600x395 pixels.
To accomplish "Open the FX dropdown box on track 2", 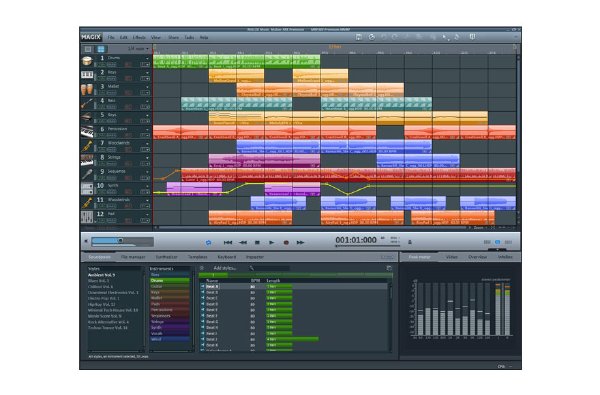I will pos(145,78).
